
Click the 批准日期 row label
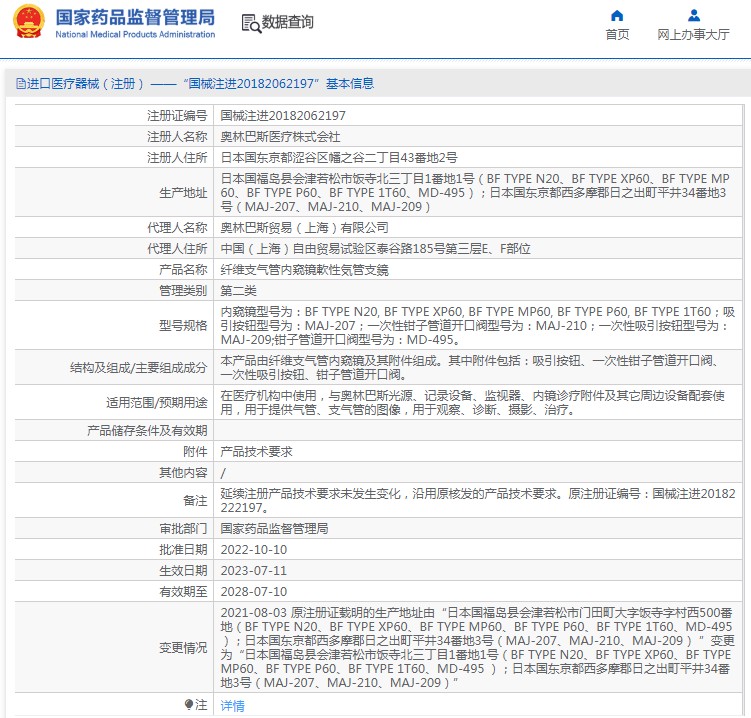coord(183,550)
